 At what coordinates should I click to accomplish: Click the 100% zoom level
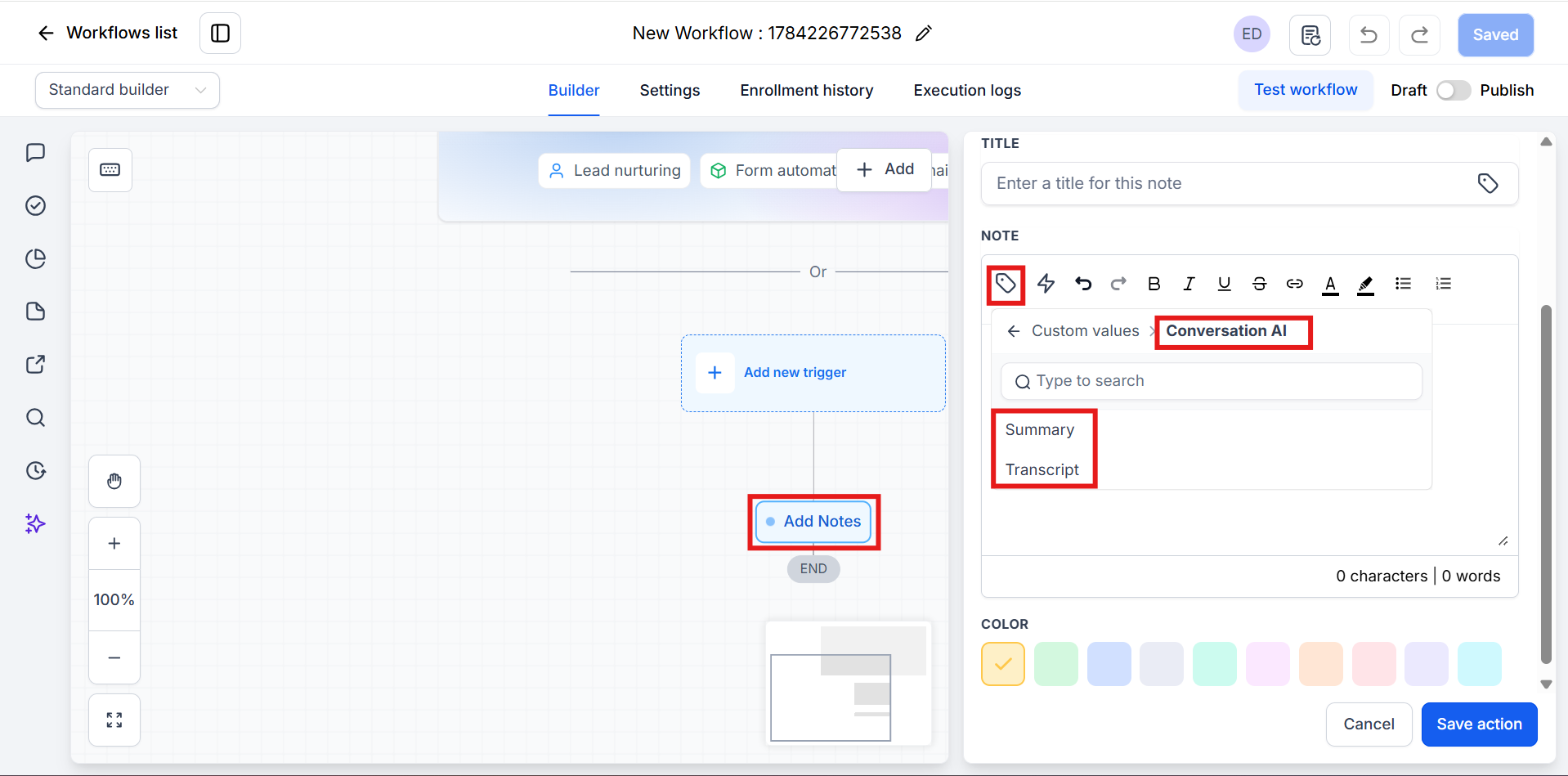tap(114, 600)
